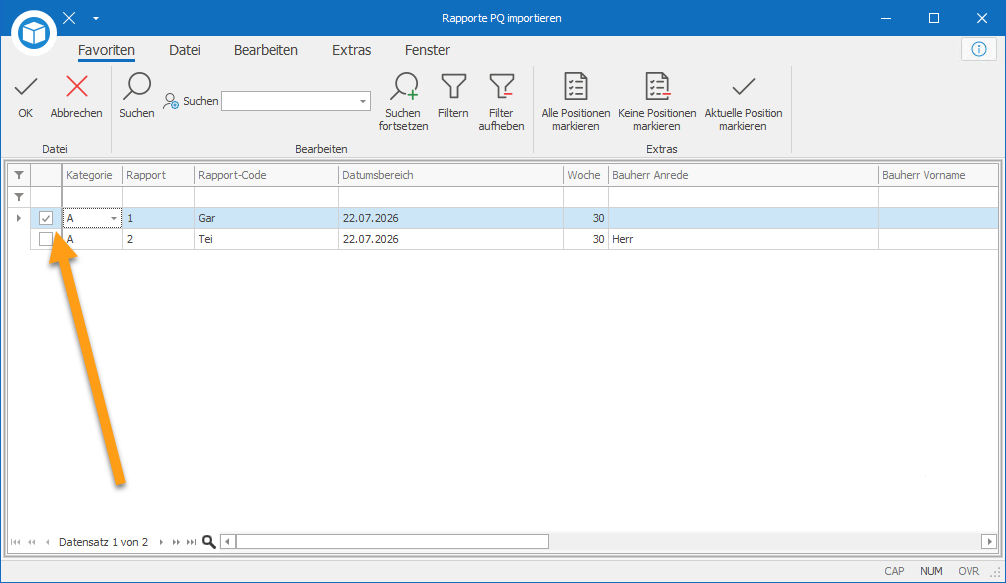Sort by Rapport column header
This screenshot has width=1006, height=583.
pyautogui.click(x=158, y=175)
